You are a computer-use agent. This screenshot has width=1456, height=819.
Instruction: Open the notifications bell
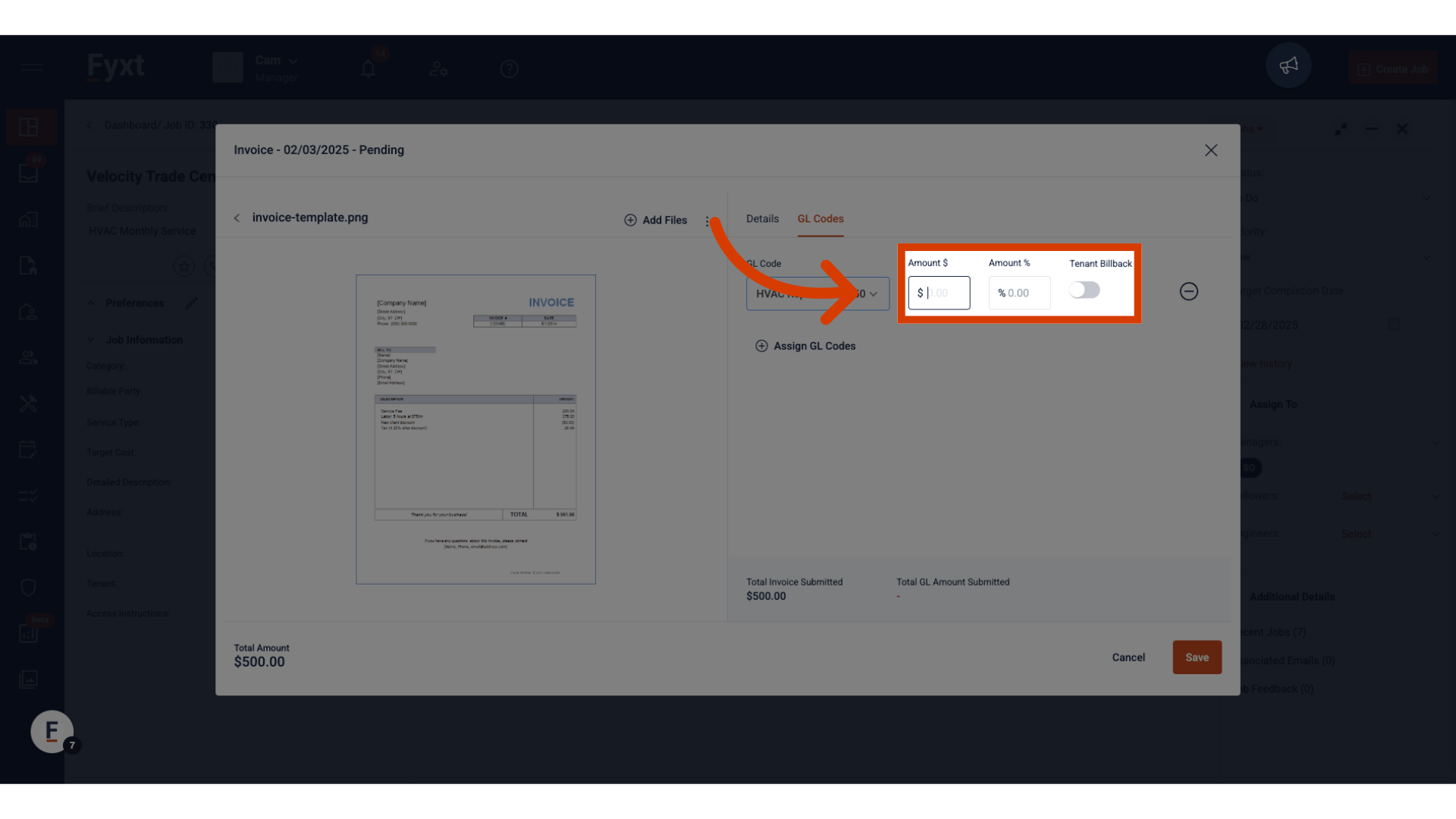point(369,69)
